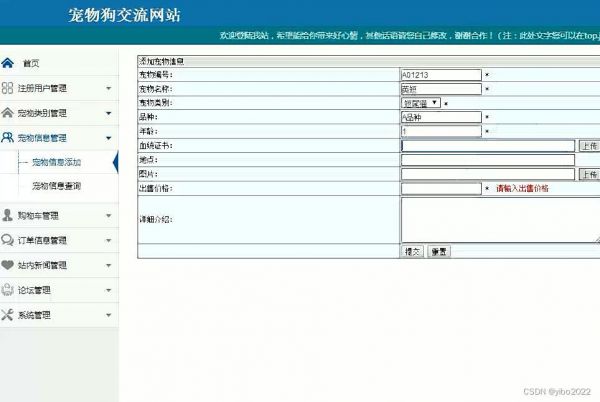Click the 订单信息管理 chat bubble icon
Viewport: 600px width, 402px height.
point(8,240)
